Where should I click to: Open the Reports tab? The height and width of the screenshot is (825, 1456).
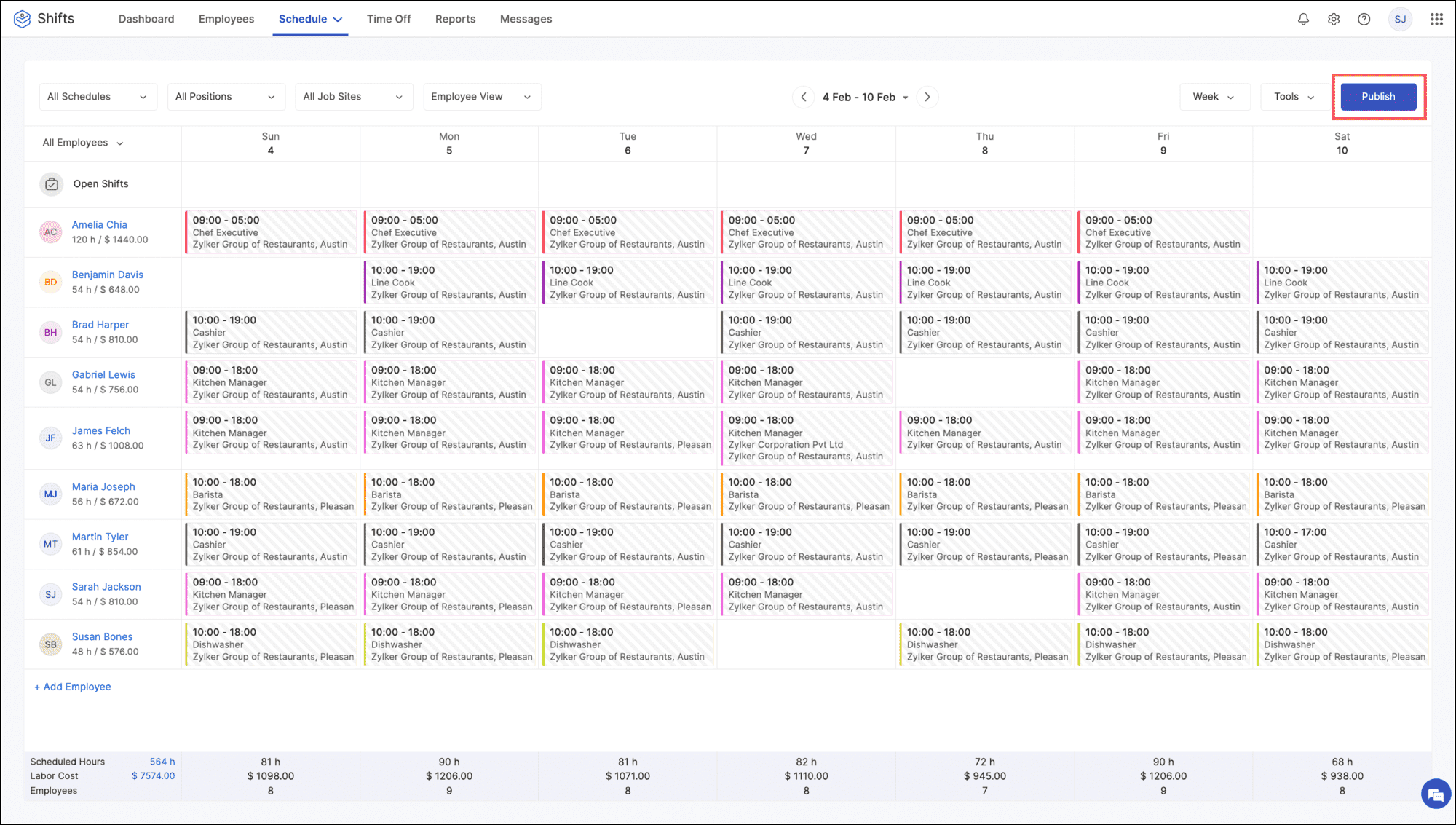coord(455,19)
